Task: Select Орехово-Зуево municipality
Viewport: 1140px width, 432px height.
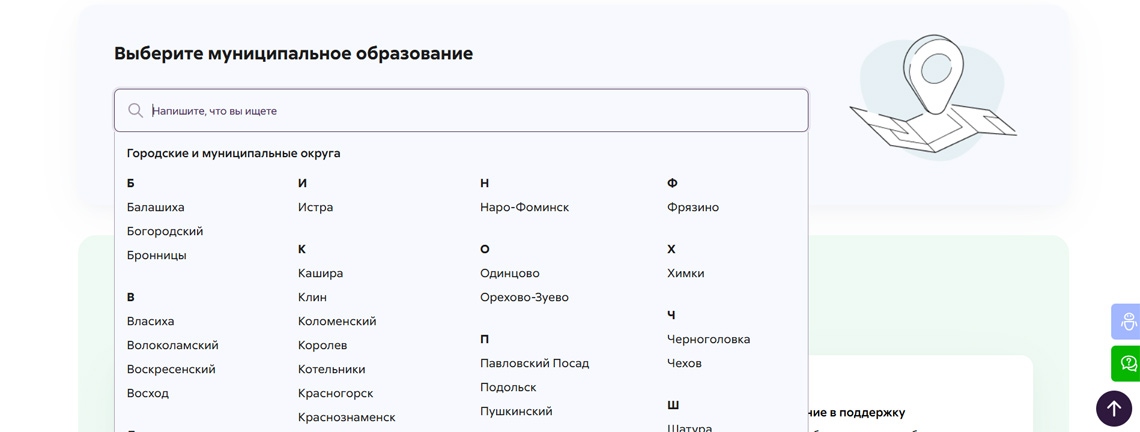Action: (x=524, y=297)
